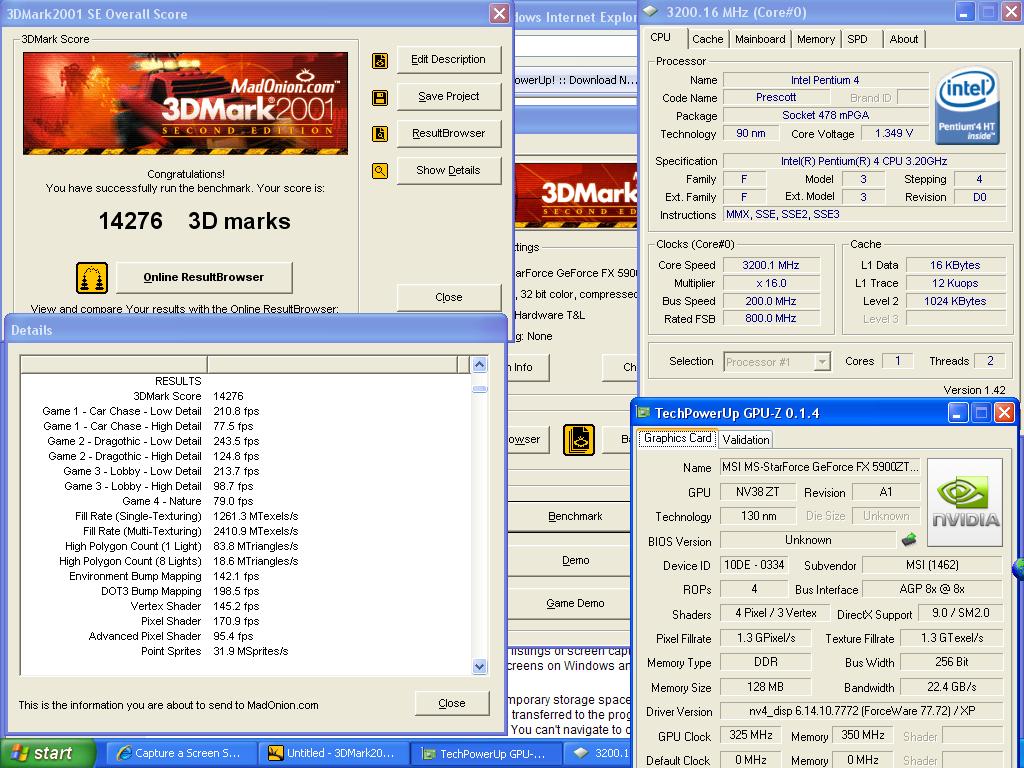Select 'Vertex Shader' result row
The height and width of the screenshot is (768, 1024).
point(246,606)
